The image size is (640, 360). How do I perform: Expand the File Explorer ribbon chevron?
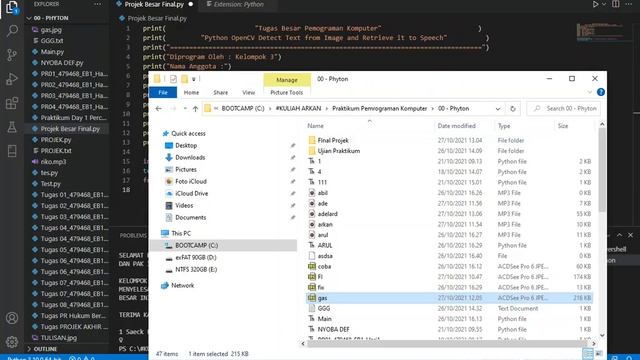589,92
